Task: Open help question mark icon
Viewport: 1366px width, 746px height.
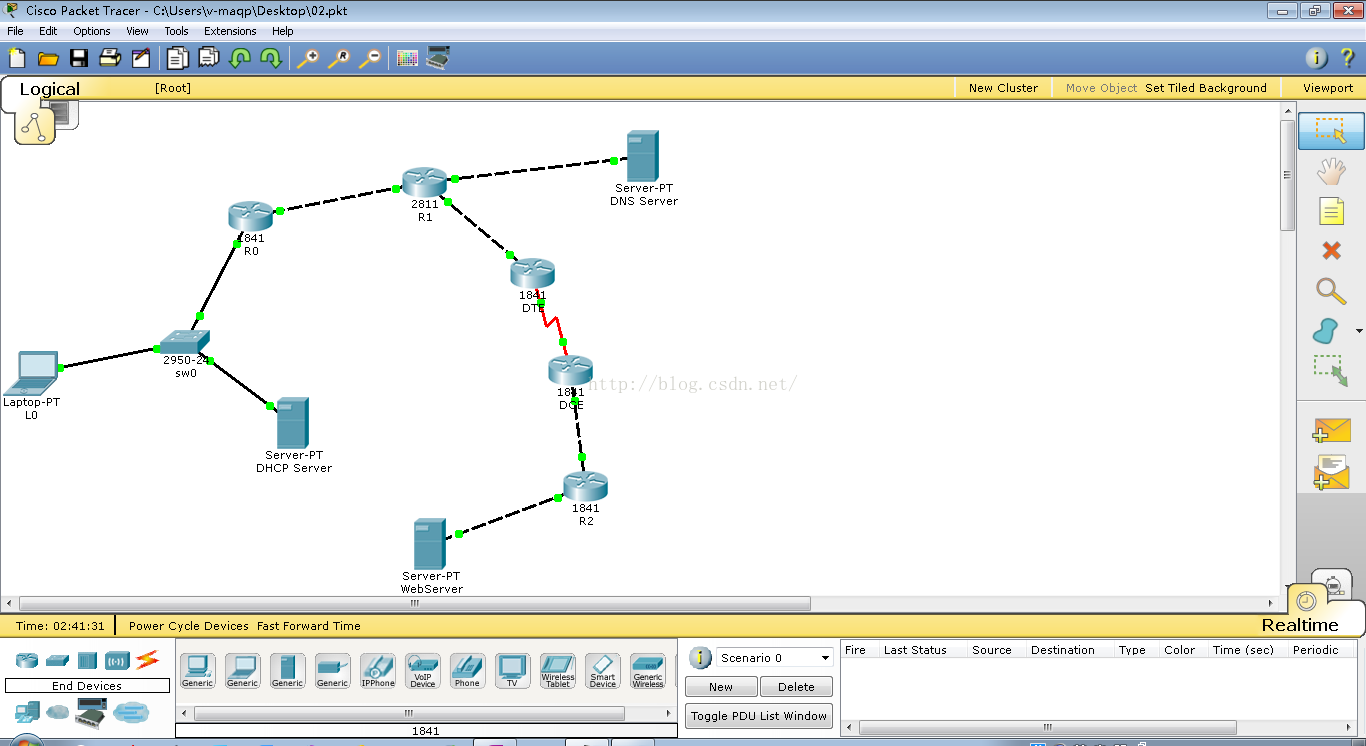Action: (x=1348, y=58)
